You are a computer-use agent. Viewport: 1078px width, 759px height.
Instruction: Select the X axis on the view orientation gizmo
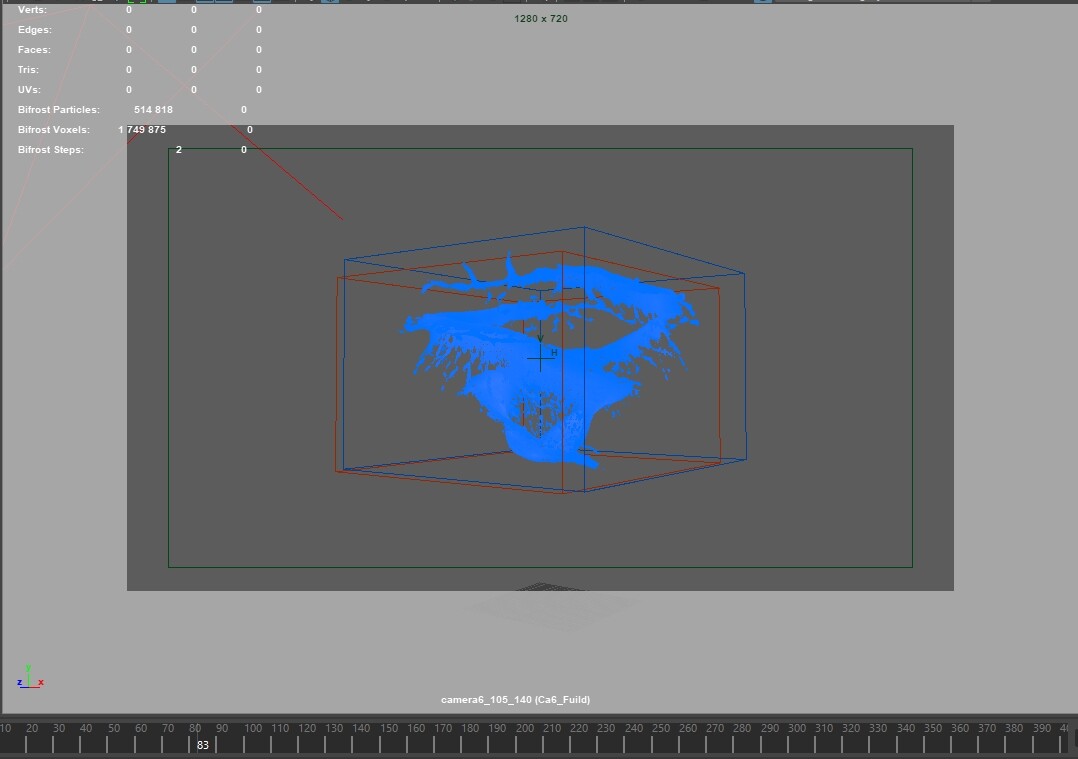[x=40, y=682]
